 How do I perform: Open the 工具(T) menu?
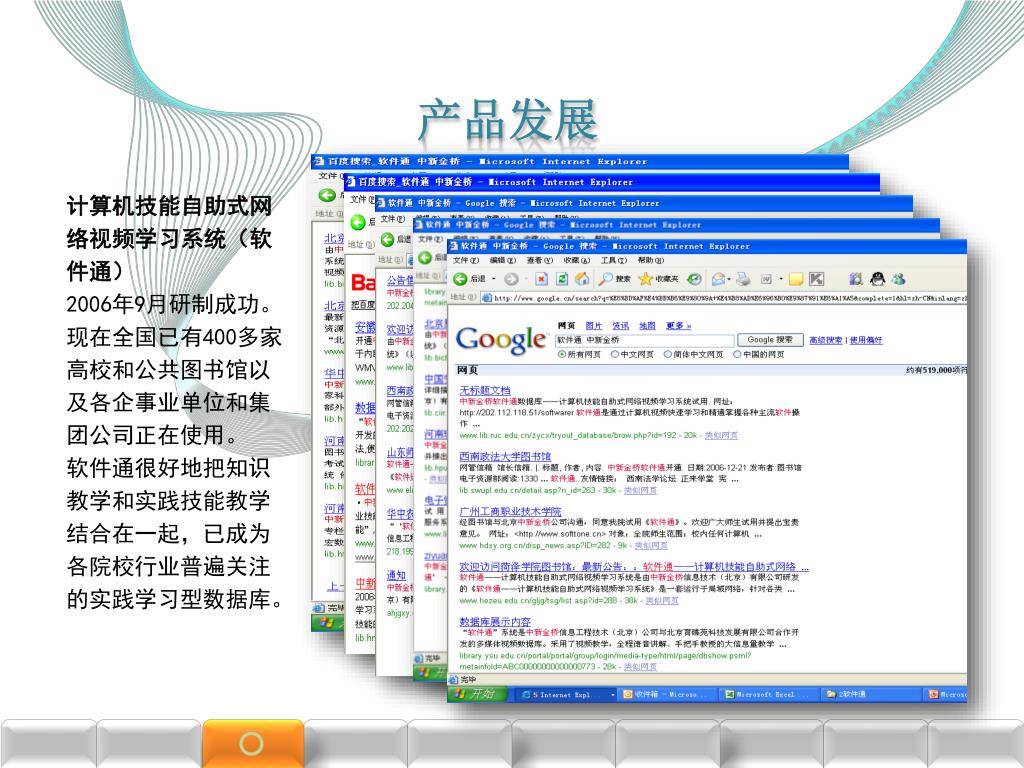point(613,260)
